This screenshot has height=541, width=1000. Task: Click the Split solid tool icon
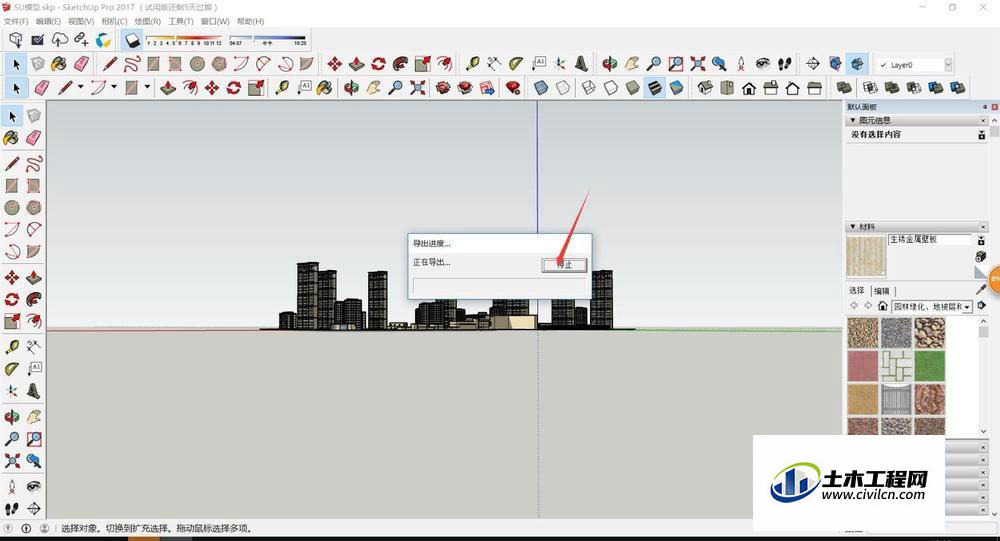tap(957, 87)
